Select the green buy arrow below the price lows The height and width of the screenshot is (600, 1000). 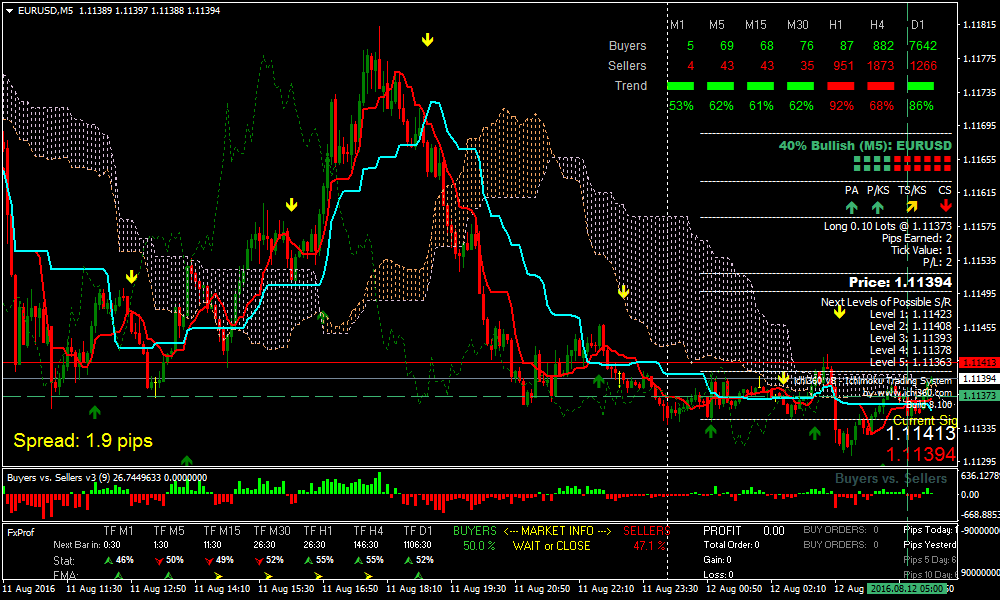click(95, 411)
